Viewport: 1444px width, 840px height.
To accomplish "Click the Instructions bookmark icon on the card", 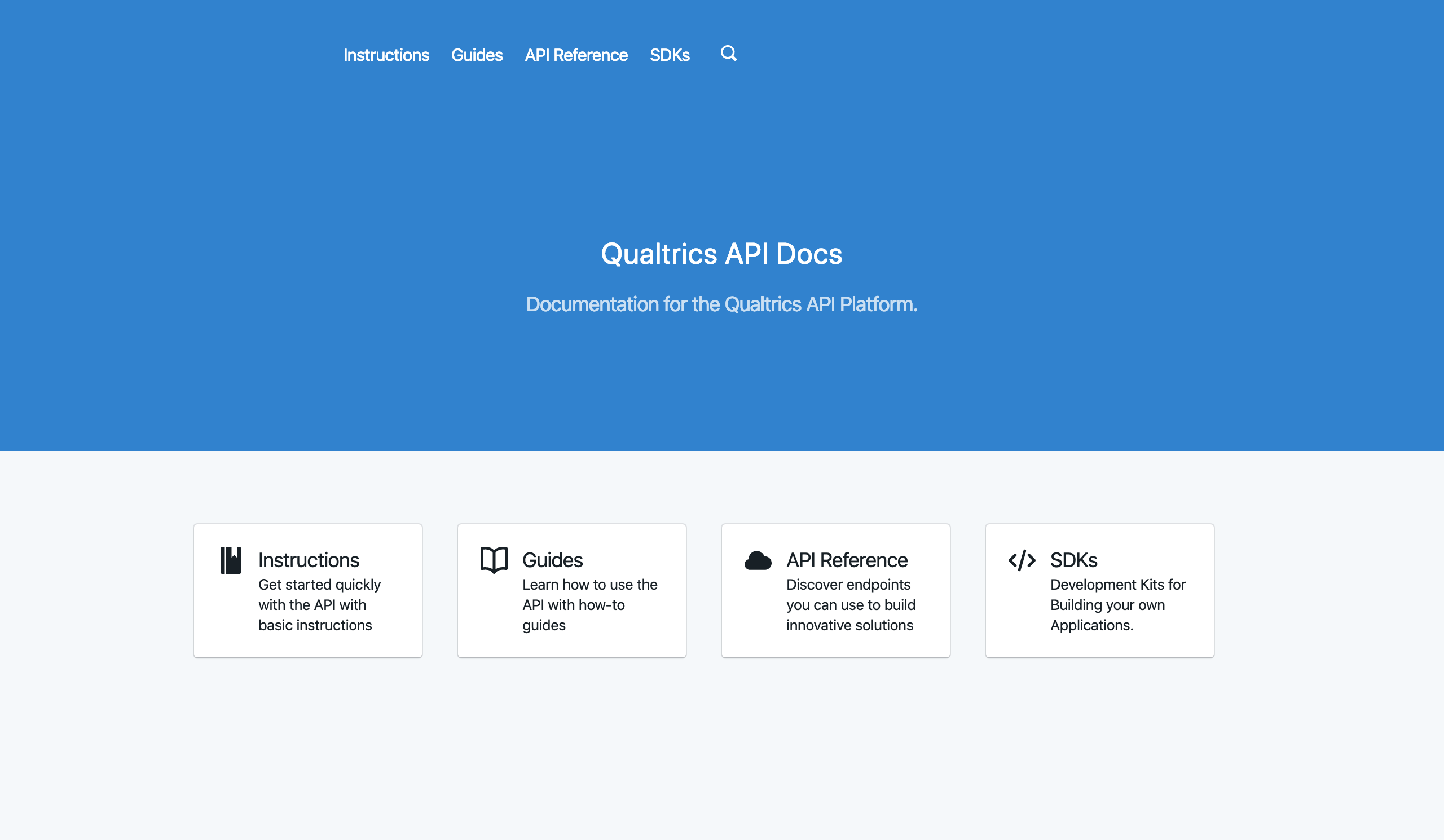I will click(230, 560).
